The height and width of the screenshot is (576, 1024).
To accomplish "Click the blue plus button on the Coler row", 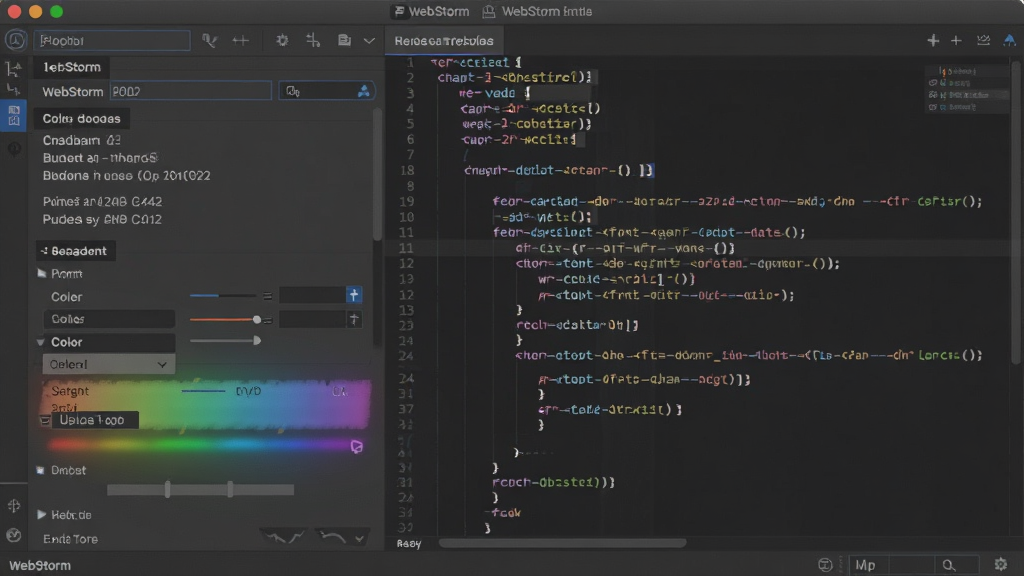I will coord(354,295).
